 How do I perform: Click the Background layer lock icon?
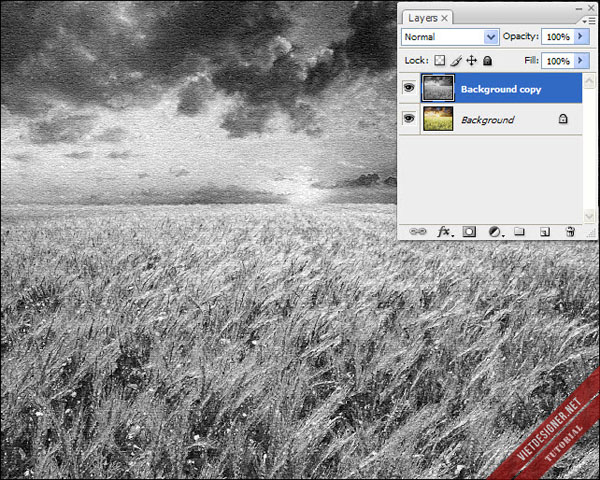click(x=563, y=119)
